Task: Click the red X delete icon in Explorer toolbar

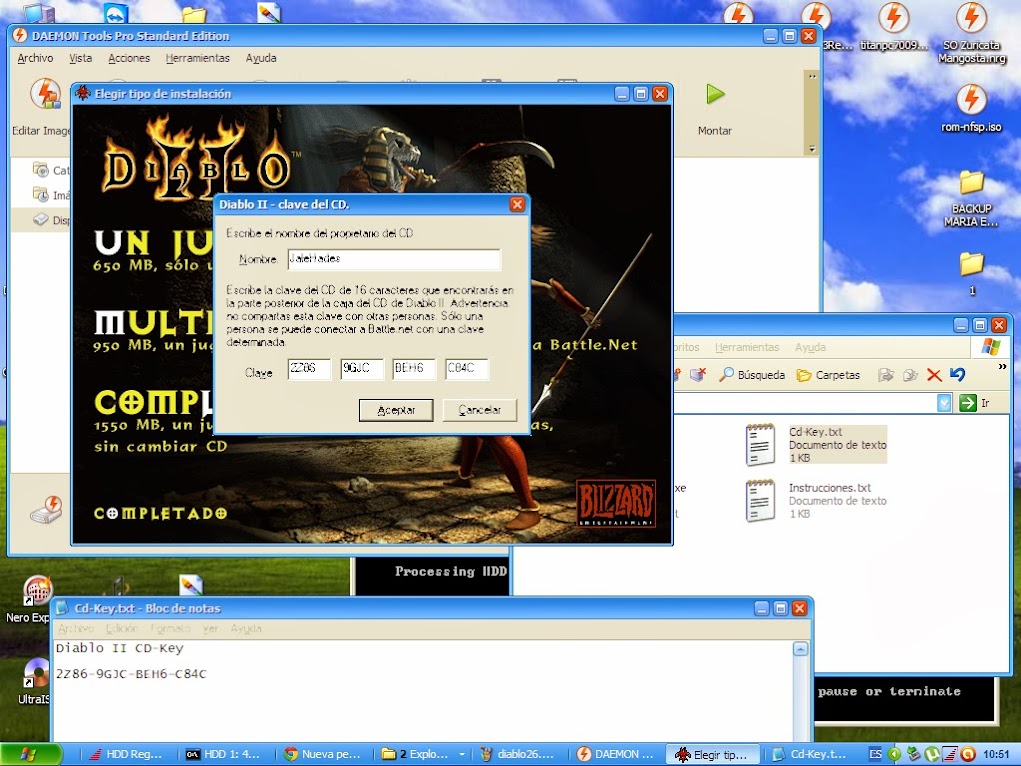Action: click(934, 375)
